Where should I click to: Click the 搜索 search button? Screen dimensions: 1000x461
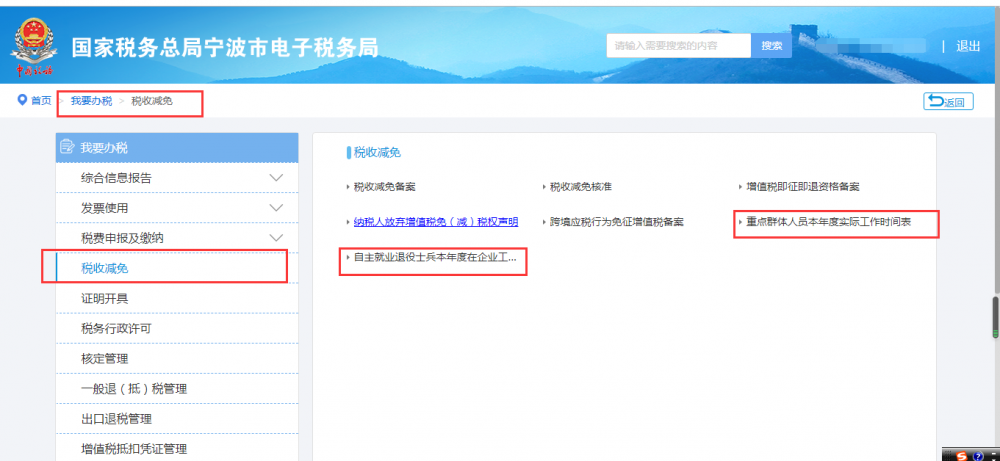tap(771, 46)
